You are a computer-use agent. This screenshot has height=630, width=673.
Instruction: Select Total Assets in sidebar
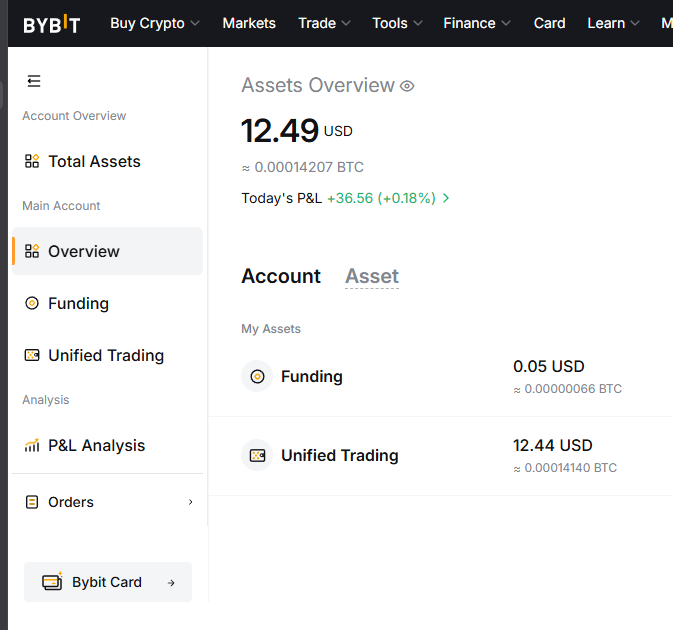click(x=107, y=161)
